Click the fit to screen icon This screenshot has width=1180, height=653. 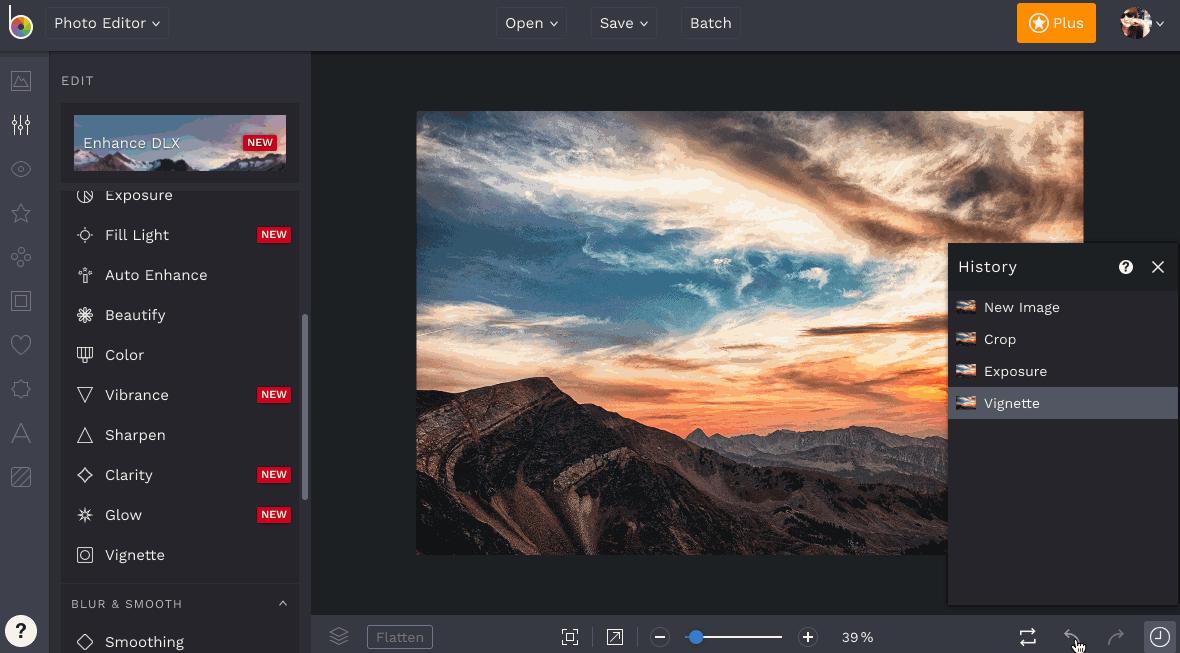pyautogui.click(x=570, y=637)
